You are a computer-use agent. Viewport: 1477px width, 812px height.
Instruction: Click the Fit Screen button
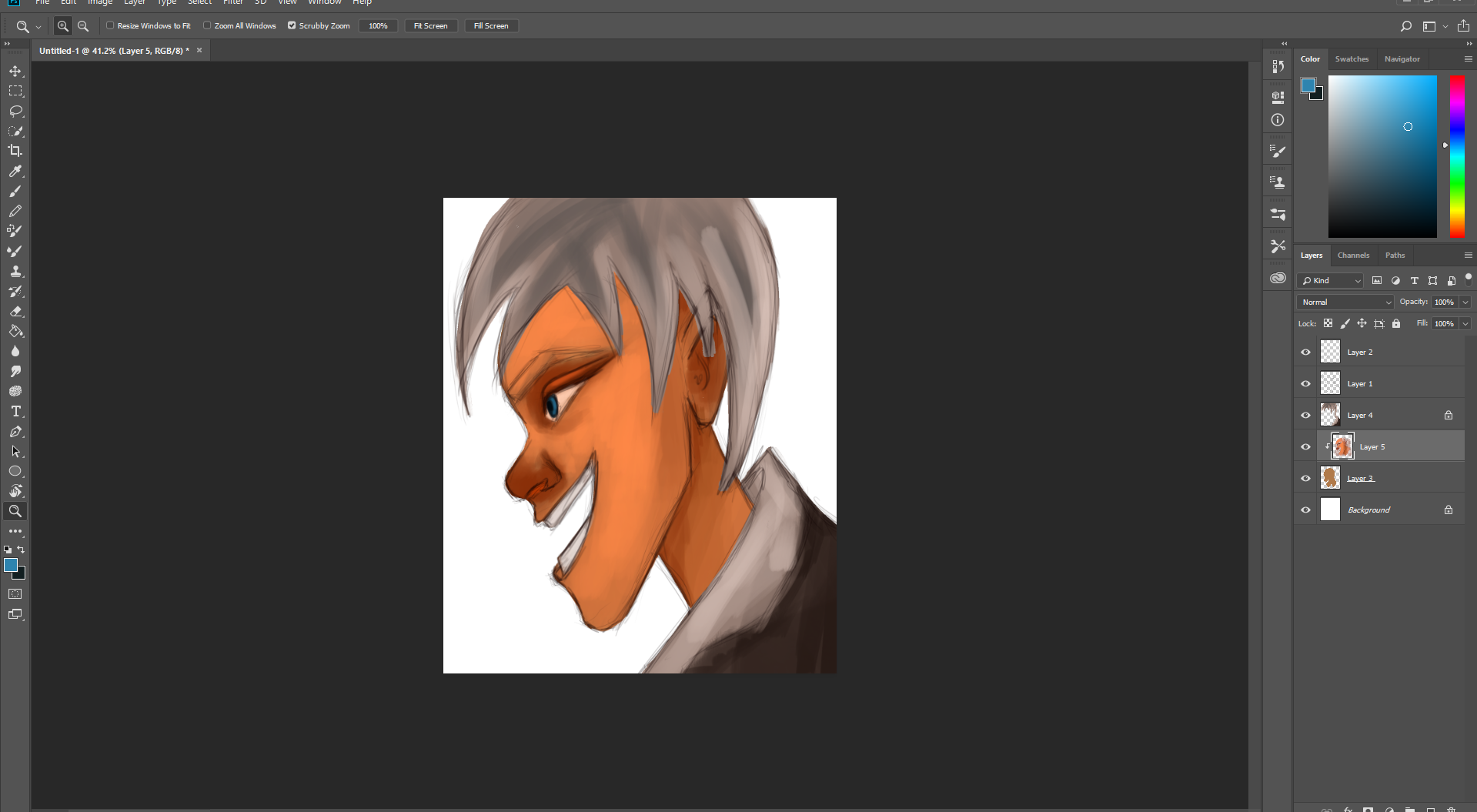[430, 26]
